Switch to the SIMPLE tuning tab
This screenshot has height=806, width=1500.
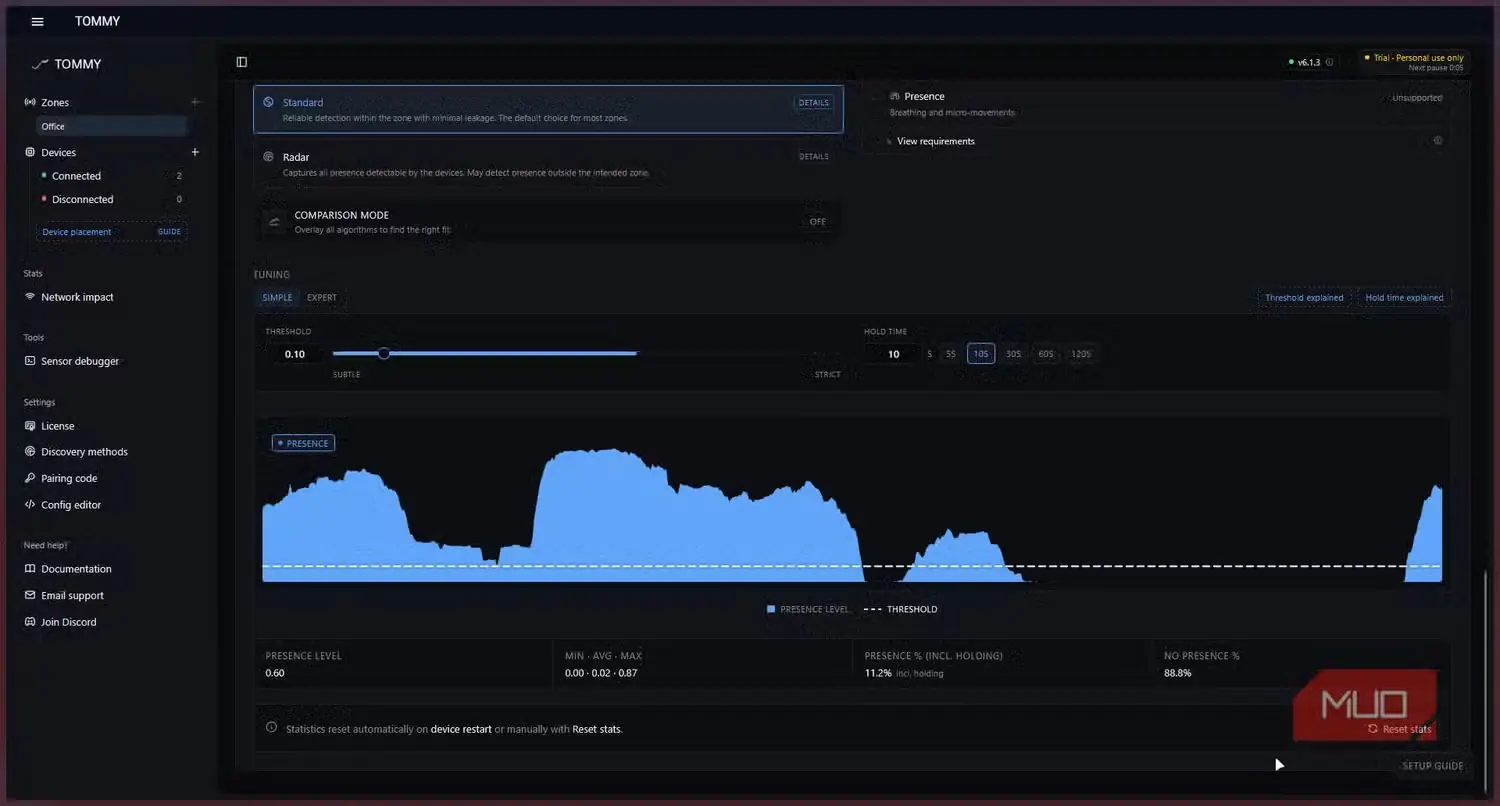(x=278, y=297)
